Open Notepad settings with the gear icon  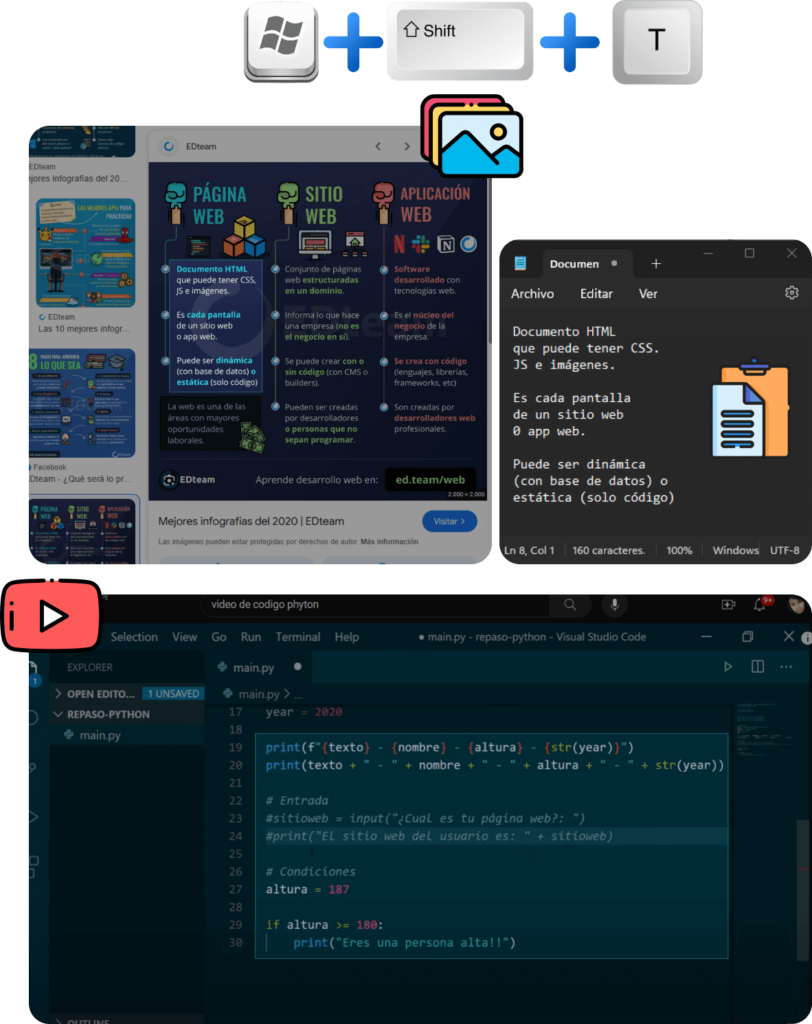coord(792,292)
